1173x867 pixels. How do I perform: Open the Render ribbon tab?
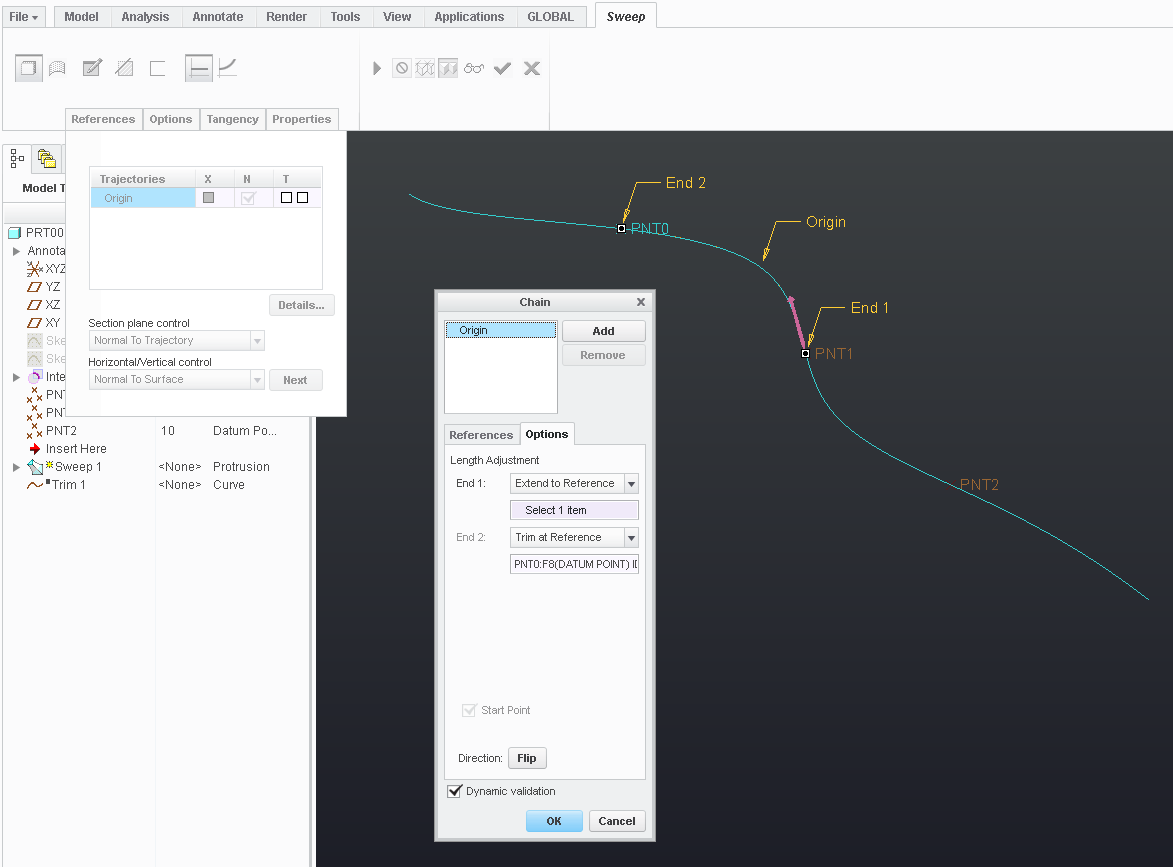click(287, 16)
